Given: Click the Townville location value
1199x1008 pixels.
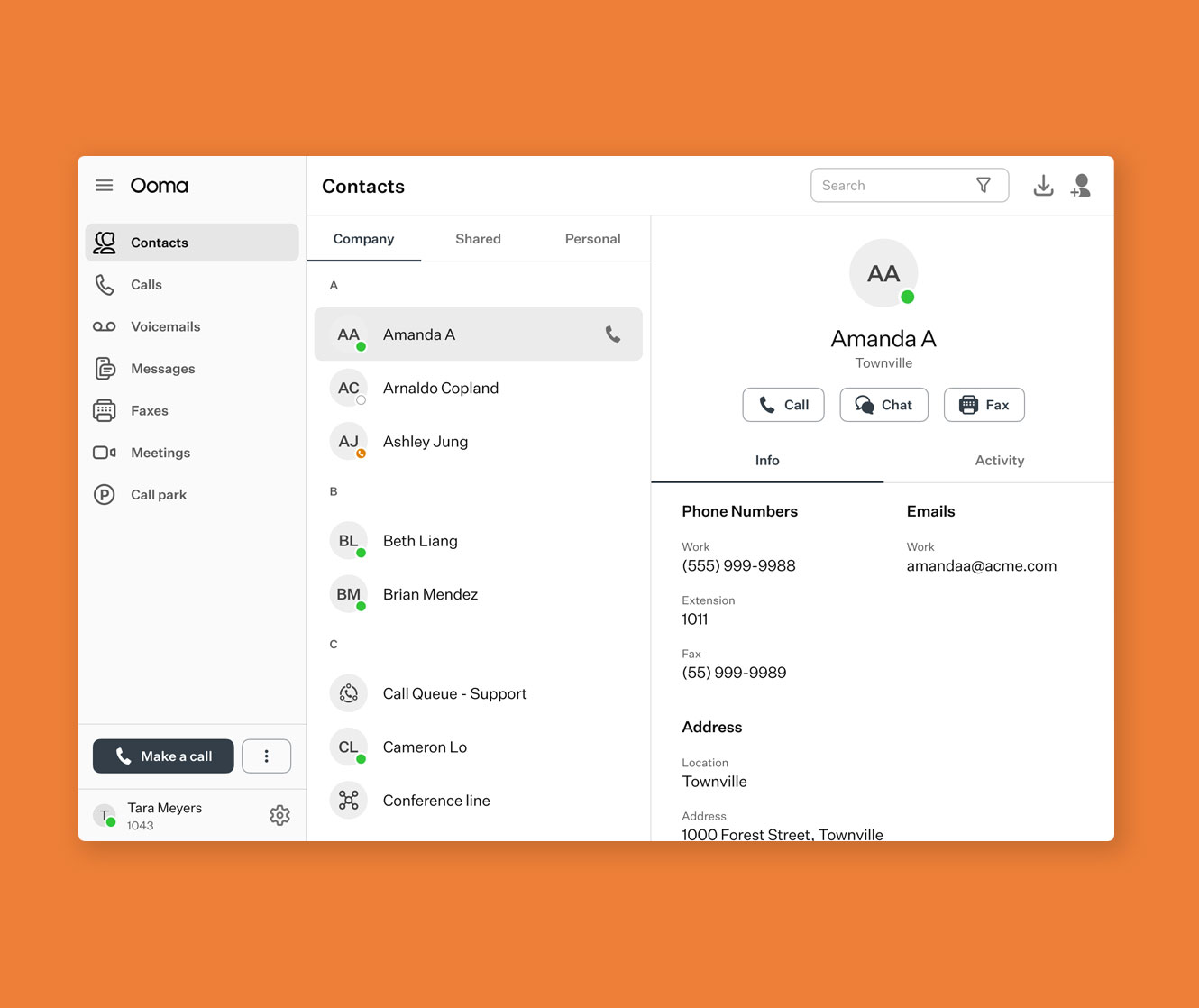Looking at the screenshot, I should pos(715,782).
